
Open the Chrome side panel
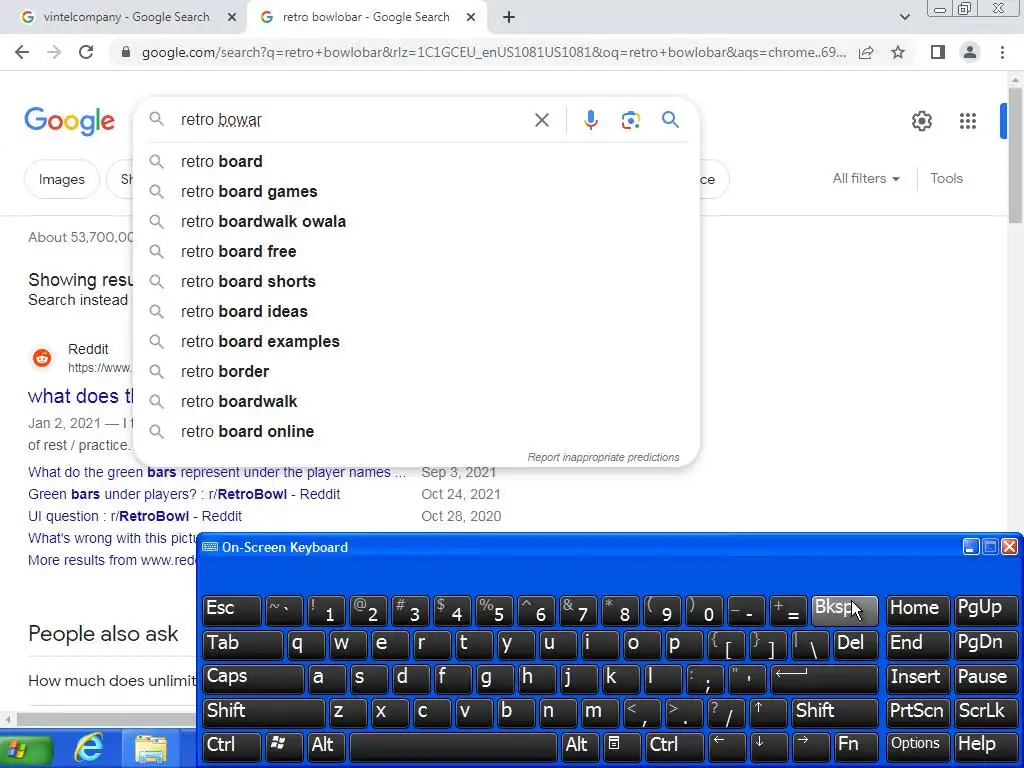click(938, 52)
